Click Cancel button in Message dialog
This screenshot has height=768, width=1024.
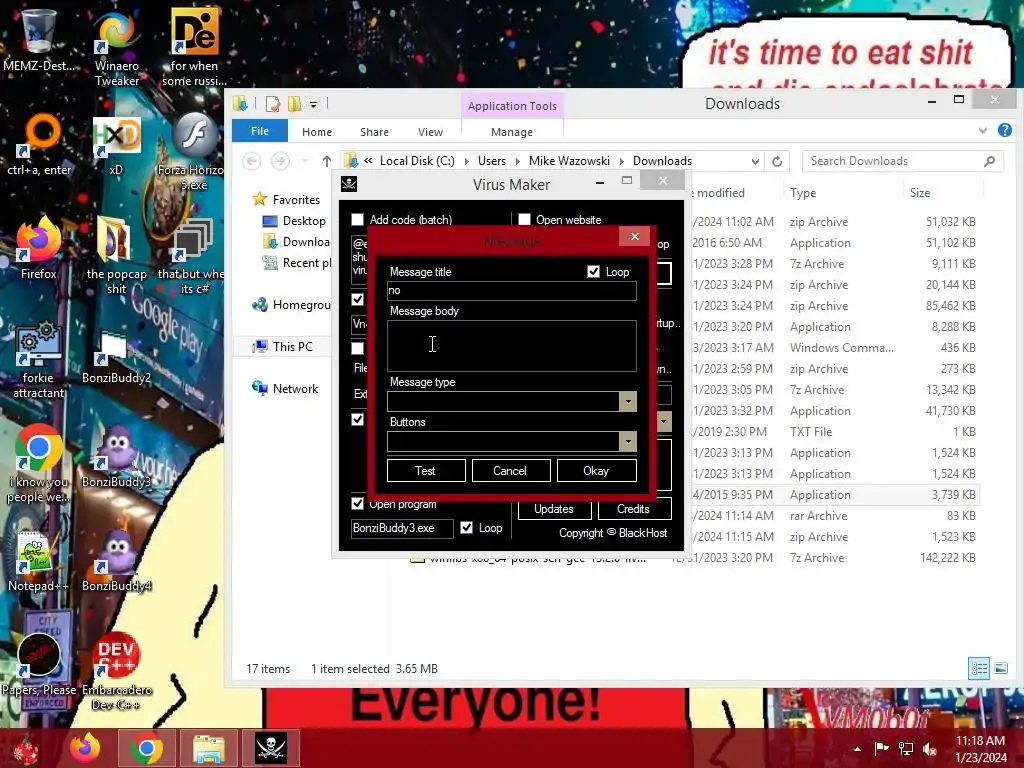(511, 471)
